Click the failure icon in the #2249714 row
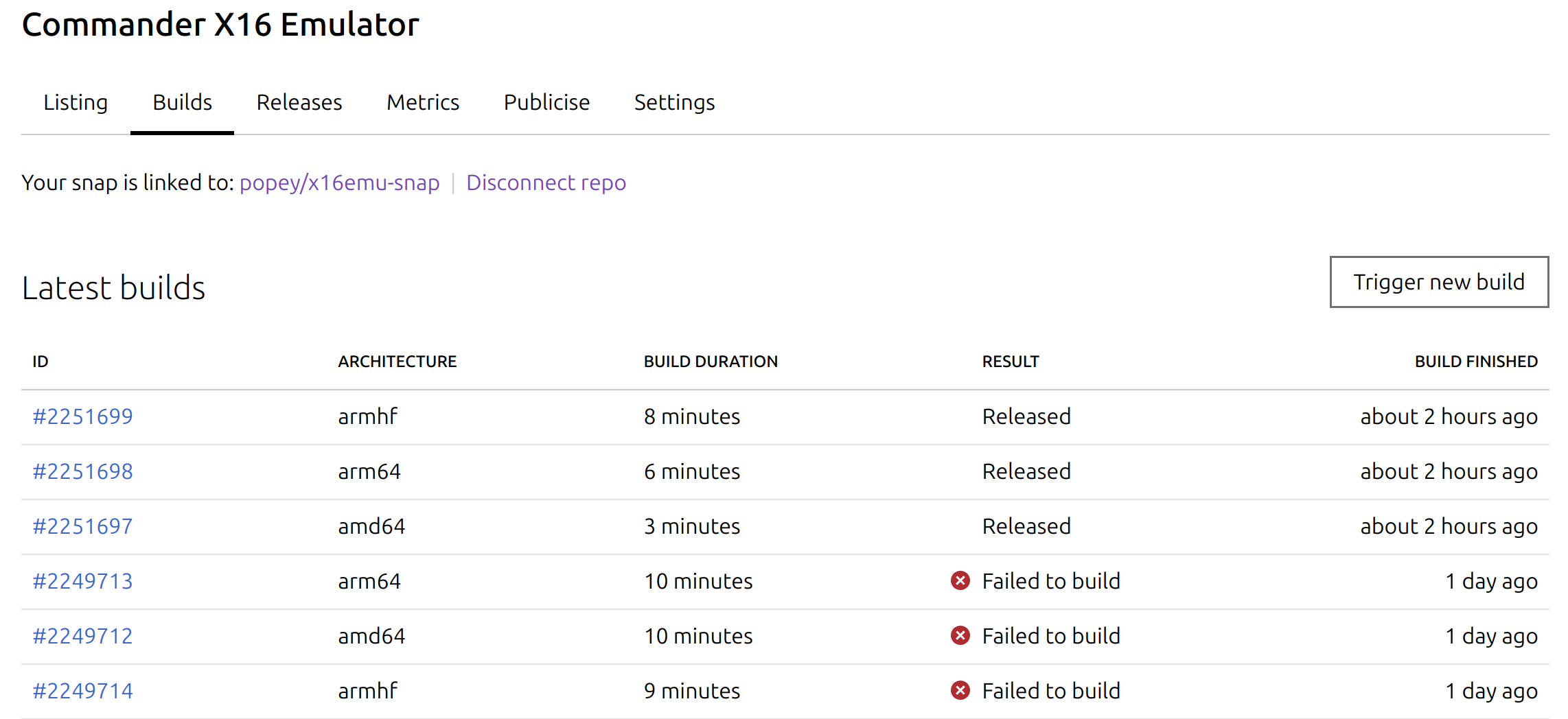This screenshot has width=1568, height=719. point(960,690)
